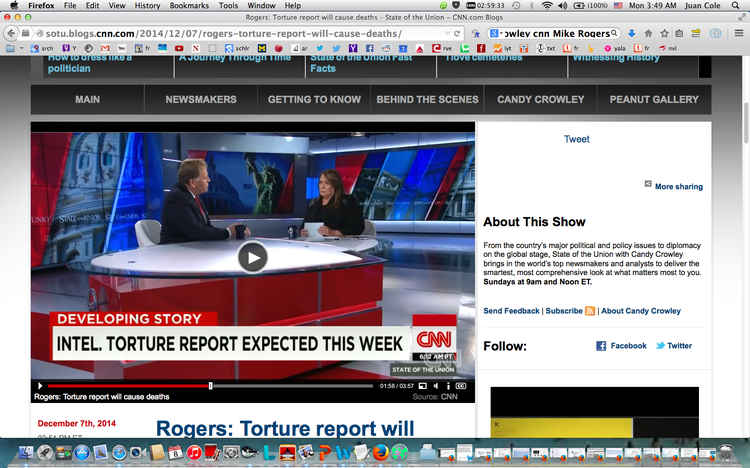Select the BEHIND THE SCENES tab
750x468 pixels.
coord(427,100)
